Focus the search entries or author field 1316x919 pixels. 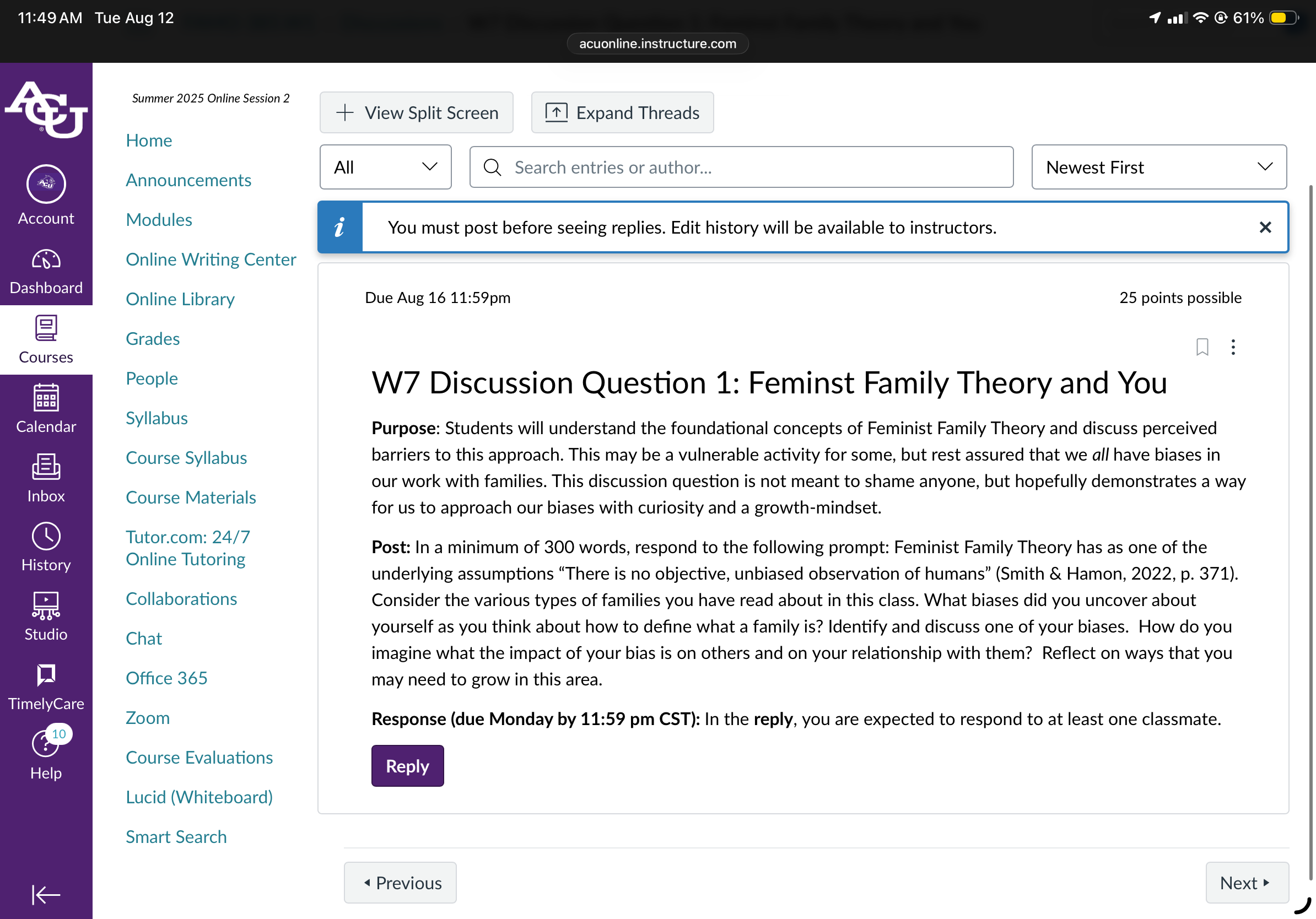pos(741,167)
